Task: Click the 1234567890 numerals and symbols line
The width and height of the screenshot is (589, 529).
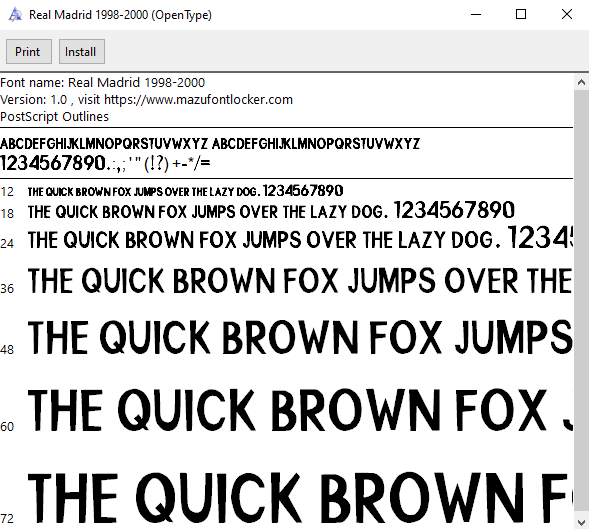Action: [105, 163]
